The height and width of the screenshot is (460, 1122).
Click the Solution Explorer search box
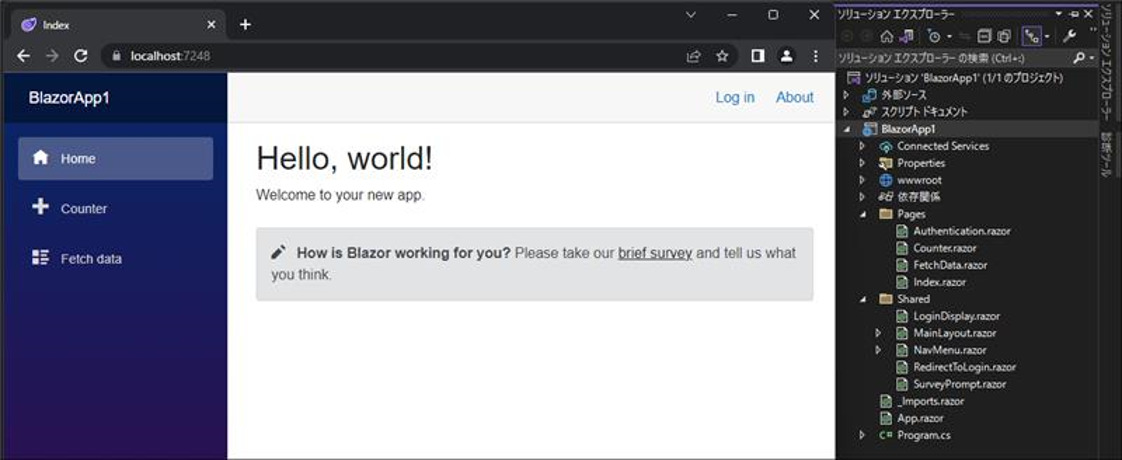[950, 58]
